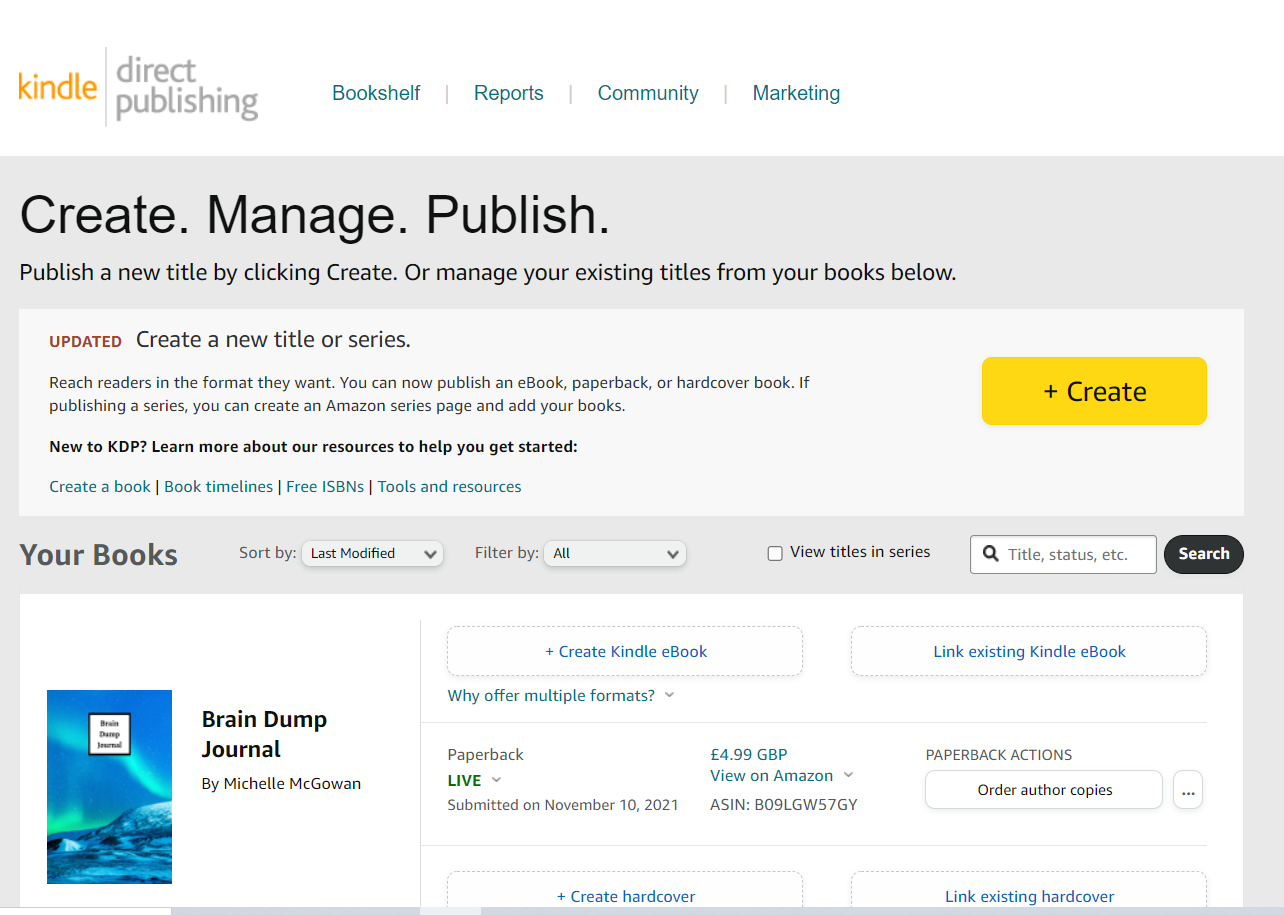Click the £4.99 GBP price text
This screenshot has width=1284, height=915.
tap(749, 755)
